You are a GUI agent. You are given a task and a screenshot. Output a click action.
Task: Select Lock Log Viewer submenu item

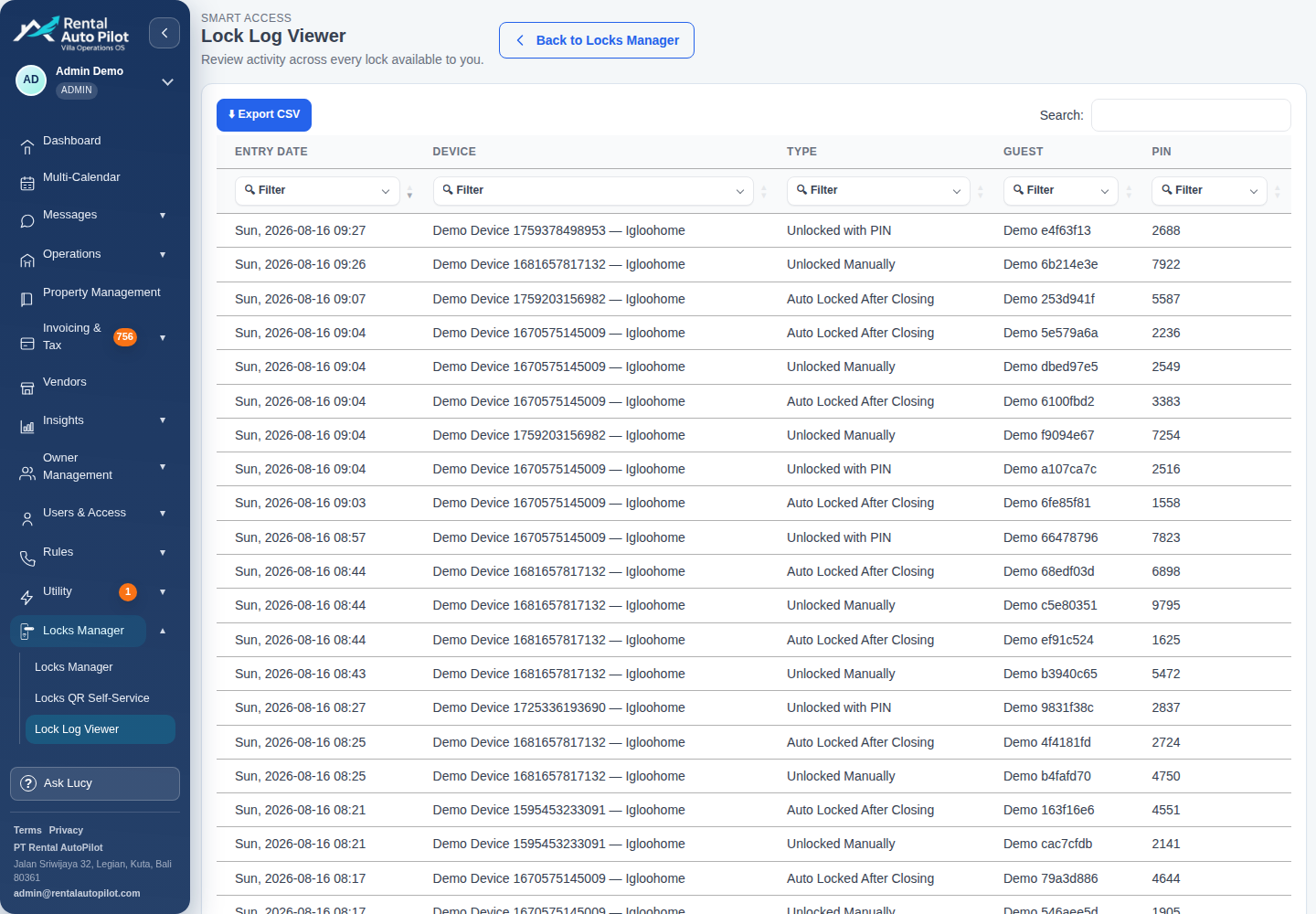(x=101, y=729)
